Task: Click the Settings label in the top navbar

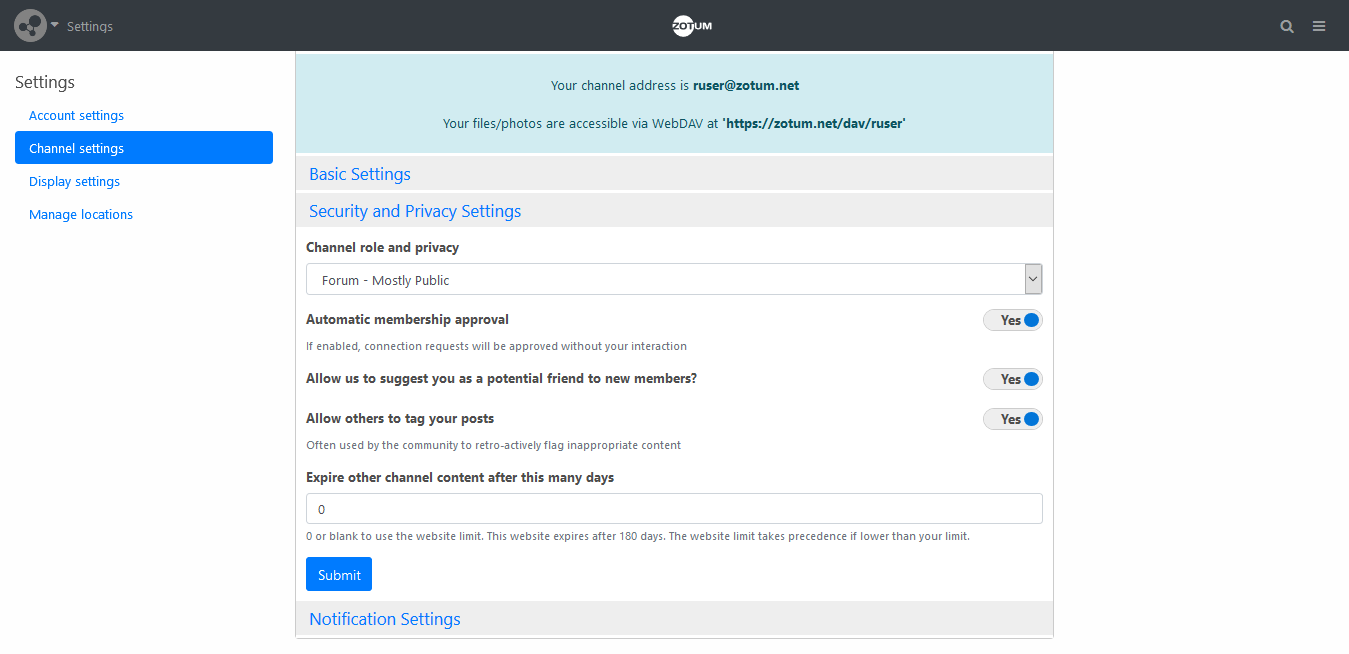Action: [x=90, y=27]
